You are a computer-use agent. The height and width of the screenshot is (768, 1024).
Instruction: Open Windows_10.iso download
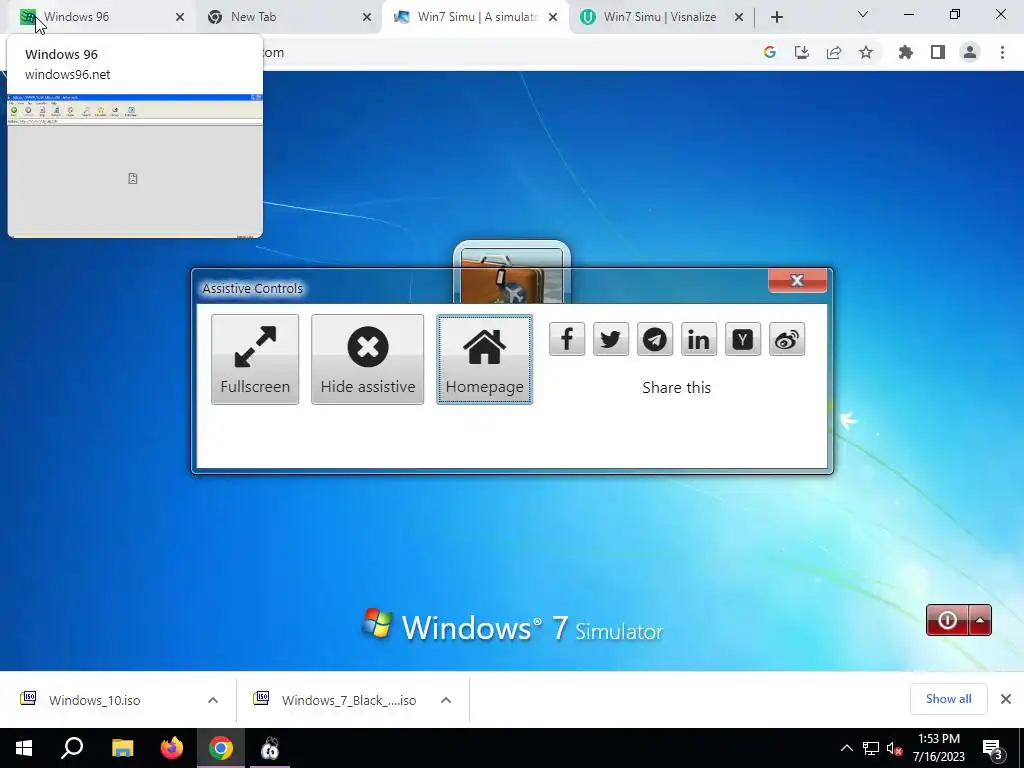tap(95, 700)
